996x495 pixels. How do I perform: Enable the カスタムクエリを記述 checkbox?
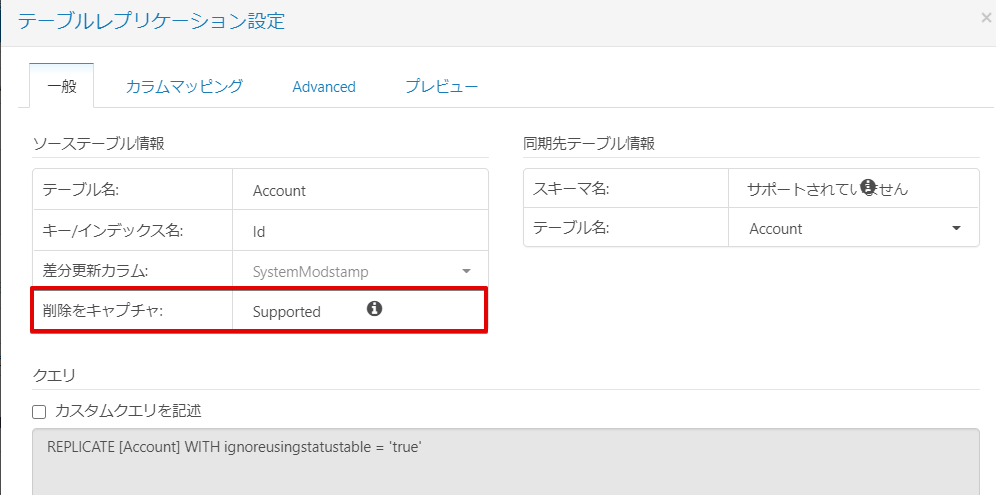coord(40,411)
